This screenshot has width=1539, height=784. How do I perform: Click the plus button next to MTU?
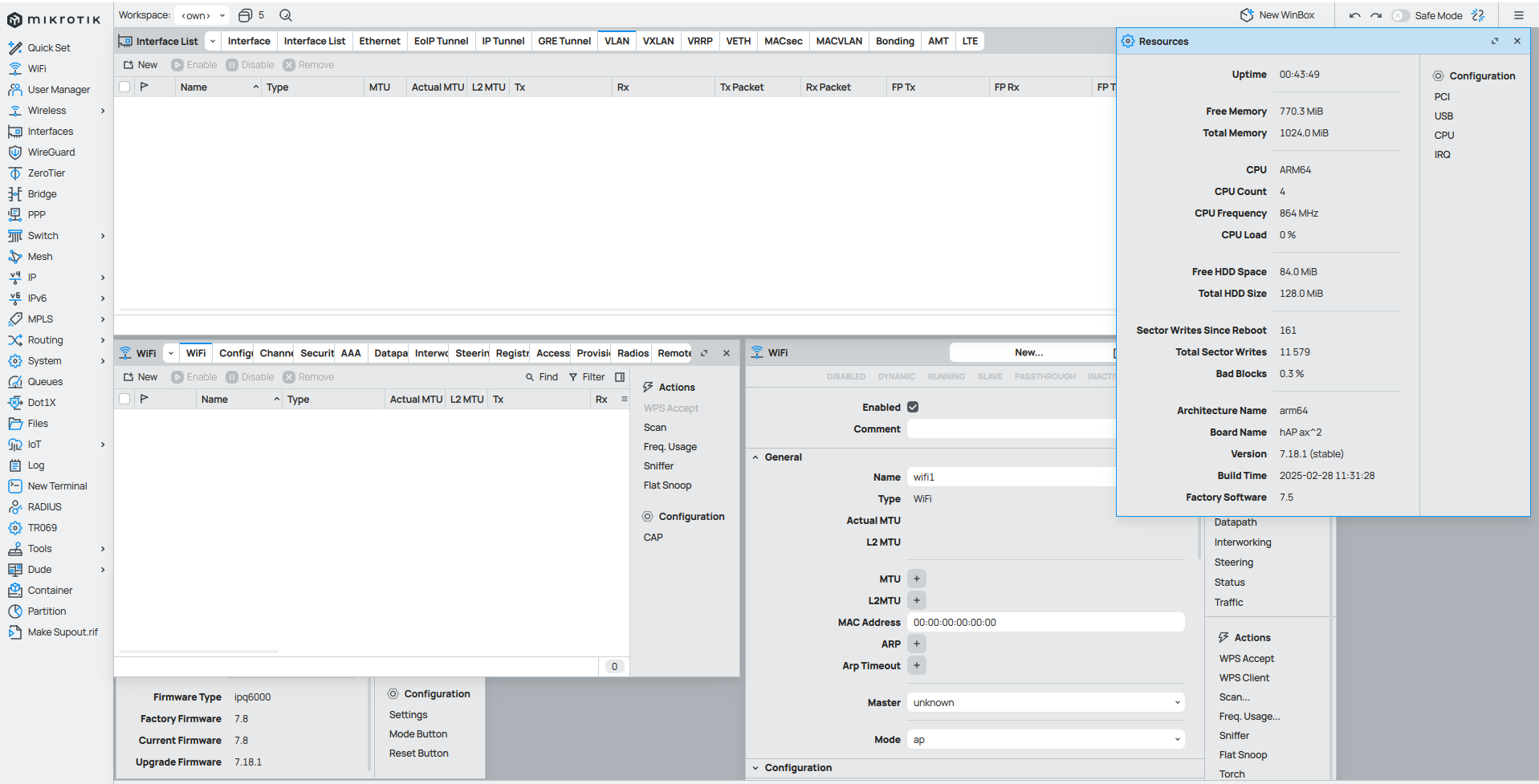(917, 579)
